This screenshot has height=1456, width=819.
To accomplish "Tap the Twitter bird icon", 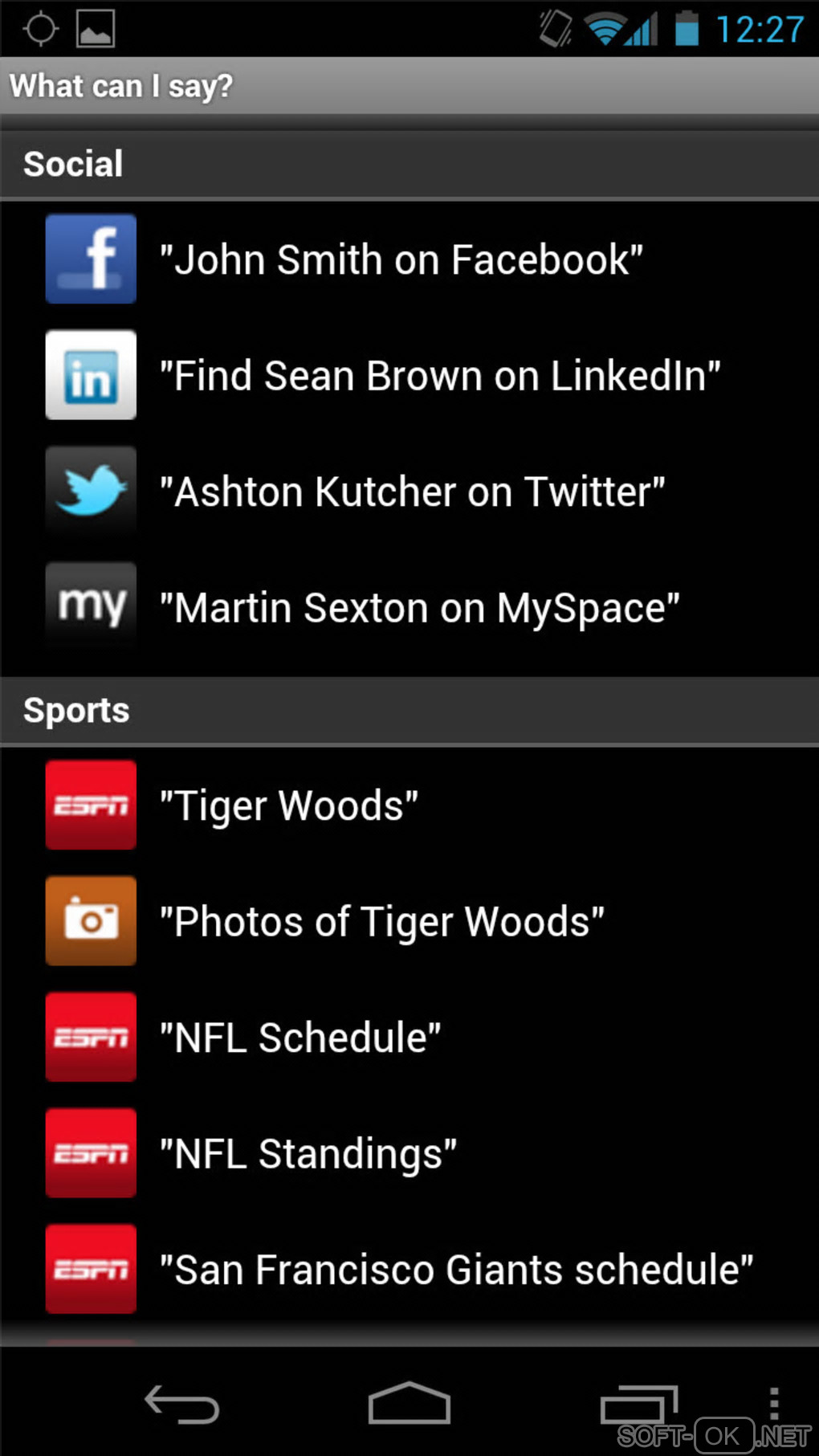I will (91, 491).
